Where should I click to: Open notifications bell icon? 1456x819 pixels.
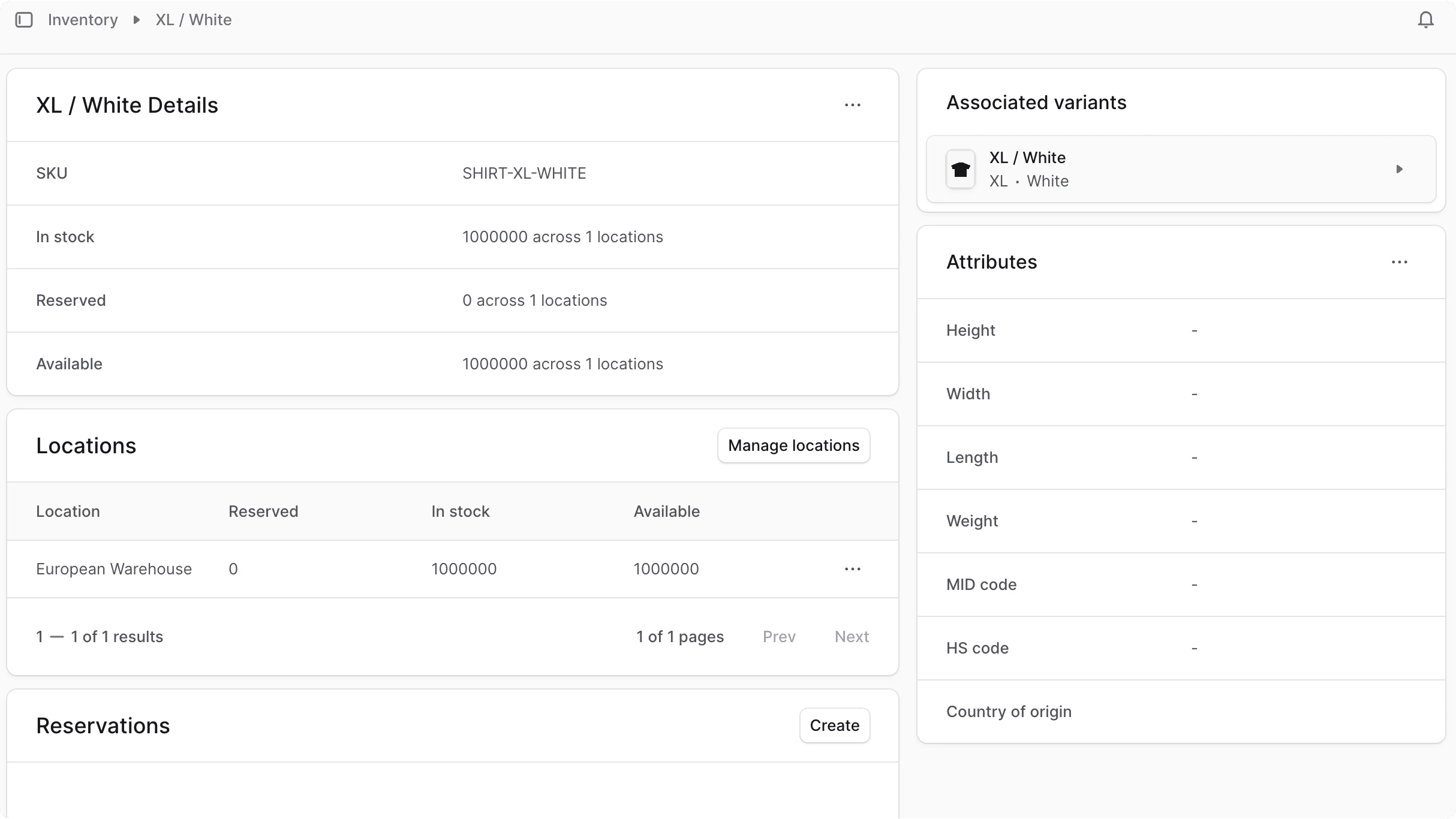(x=1425, y=20)
